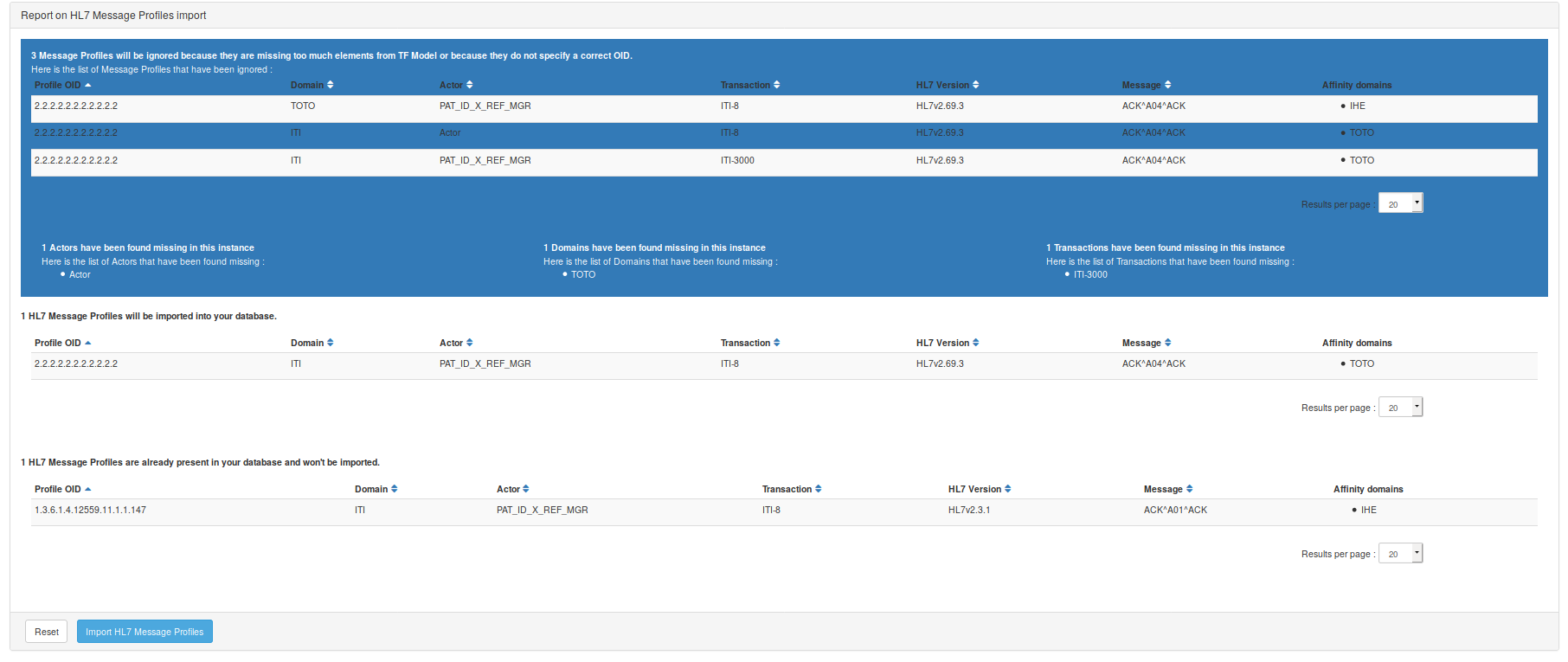Select ignored row with transaction ITI-3000

(x=737, y=161)
